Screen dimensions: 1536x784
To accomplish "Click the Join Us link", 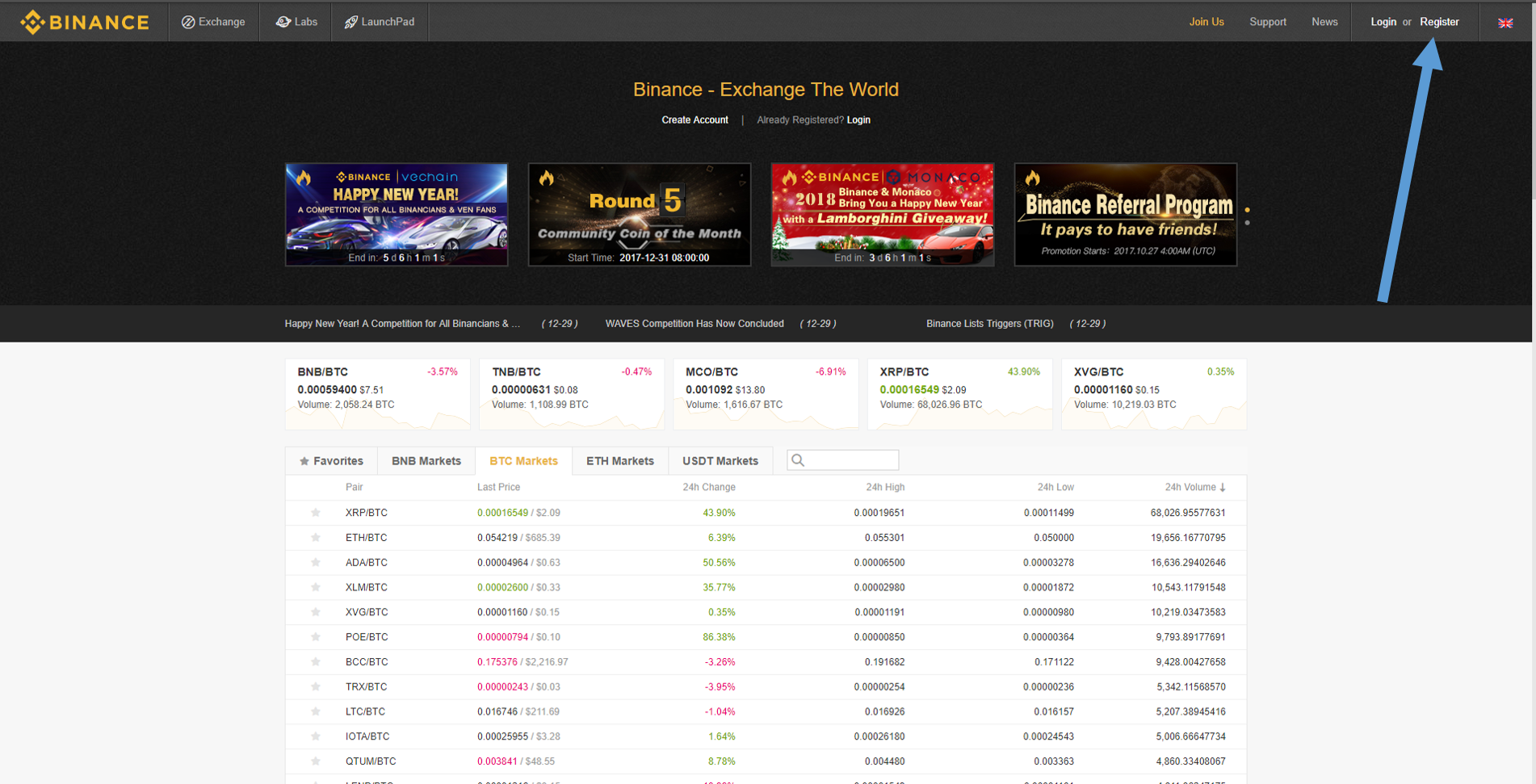I will click(x=1207, y=22).
